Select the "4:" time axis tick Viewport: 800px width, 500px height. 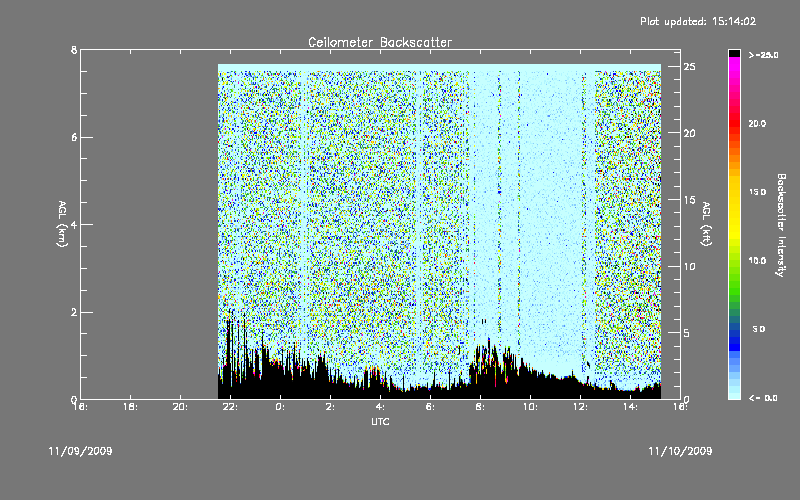[x=380, y=407]
